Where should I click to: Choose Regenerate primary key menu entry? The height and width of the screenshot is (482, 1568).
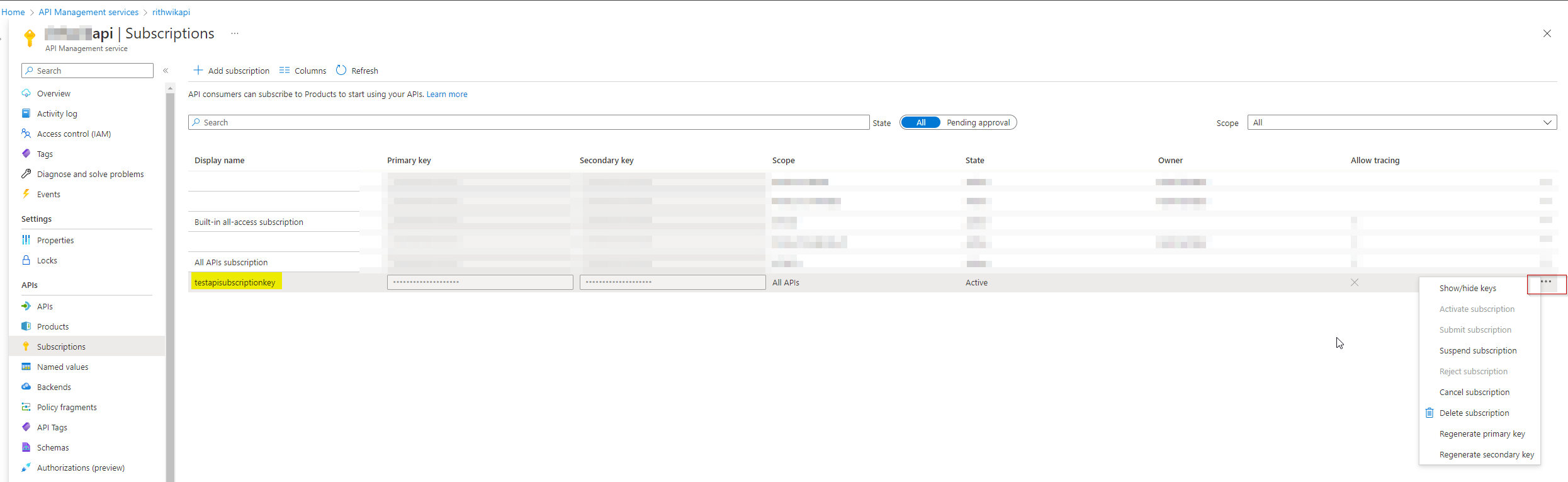click(1482, 433)
